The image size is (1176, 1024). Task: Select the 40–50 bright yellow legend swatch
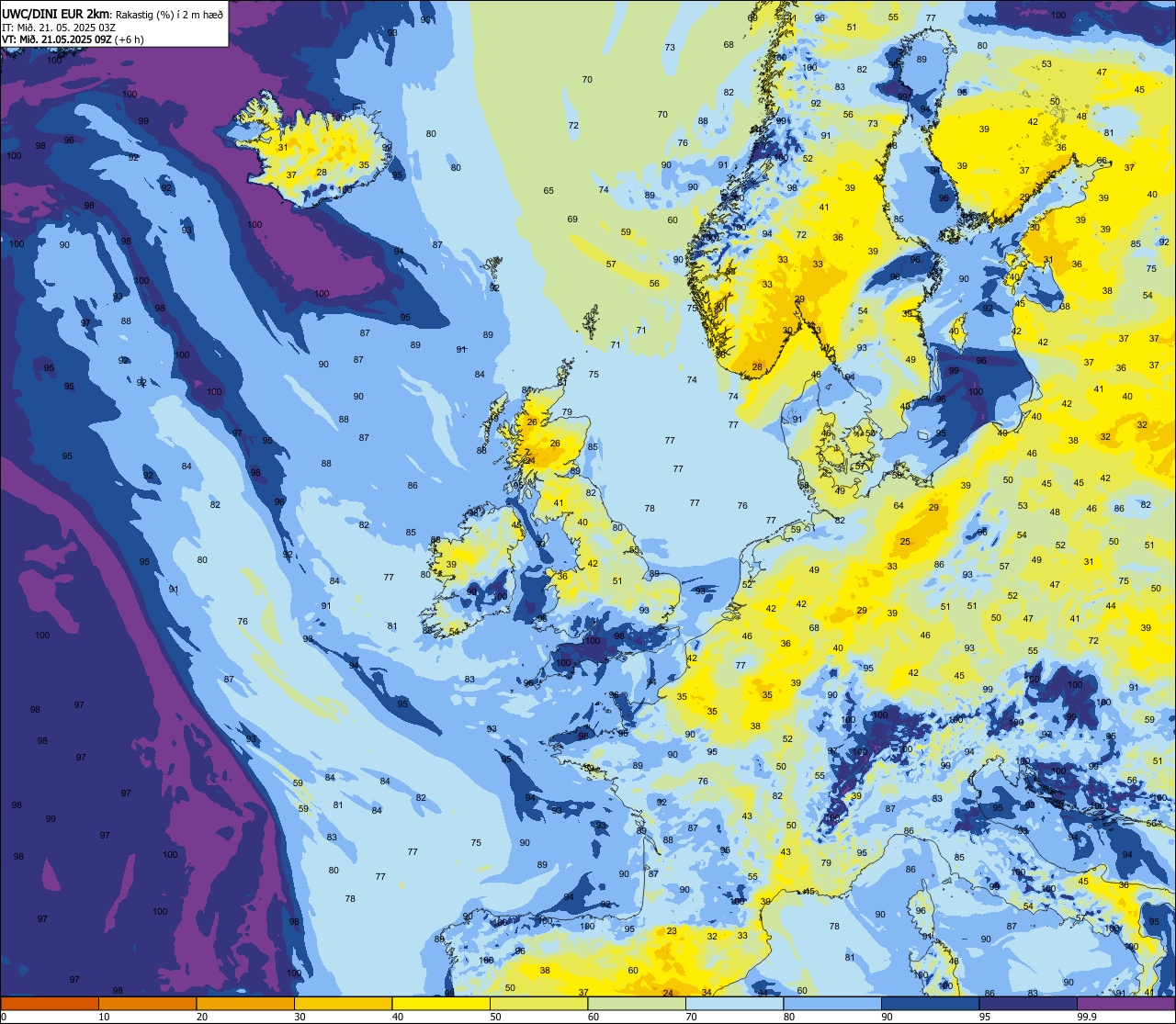(x=441, y=1003)
